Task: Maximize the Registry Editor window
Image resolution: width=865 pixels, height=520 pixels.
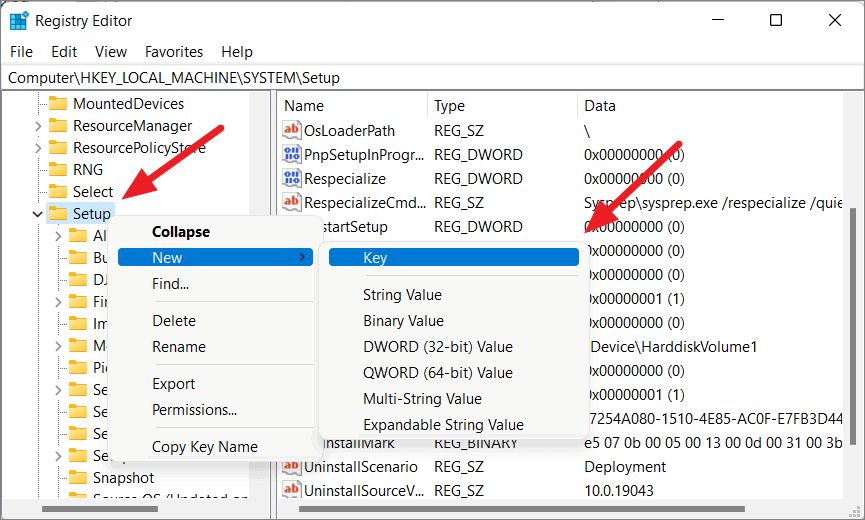Action: [x=776, y=20]
